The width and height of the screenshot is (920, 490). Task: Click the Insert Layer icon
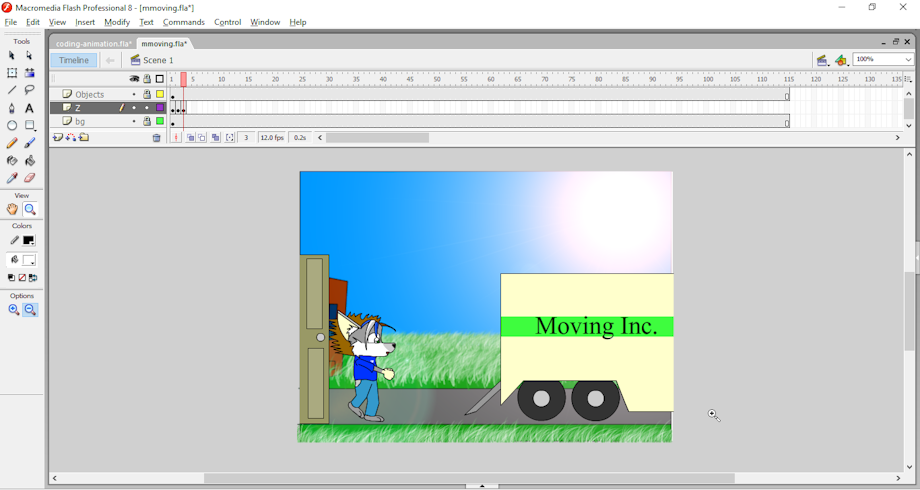58,138
